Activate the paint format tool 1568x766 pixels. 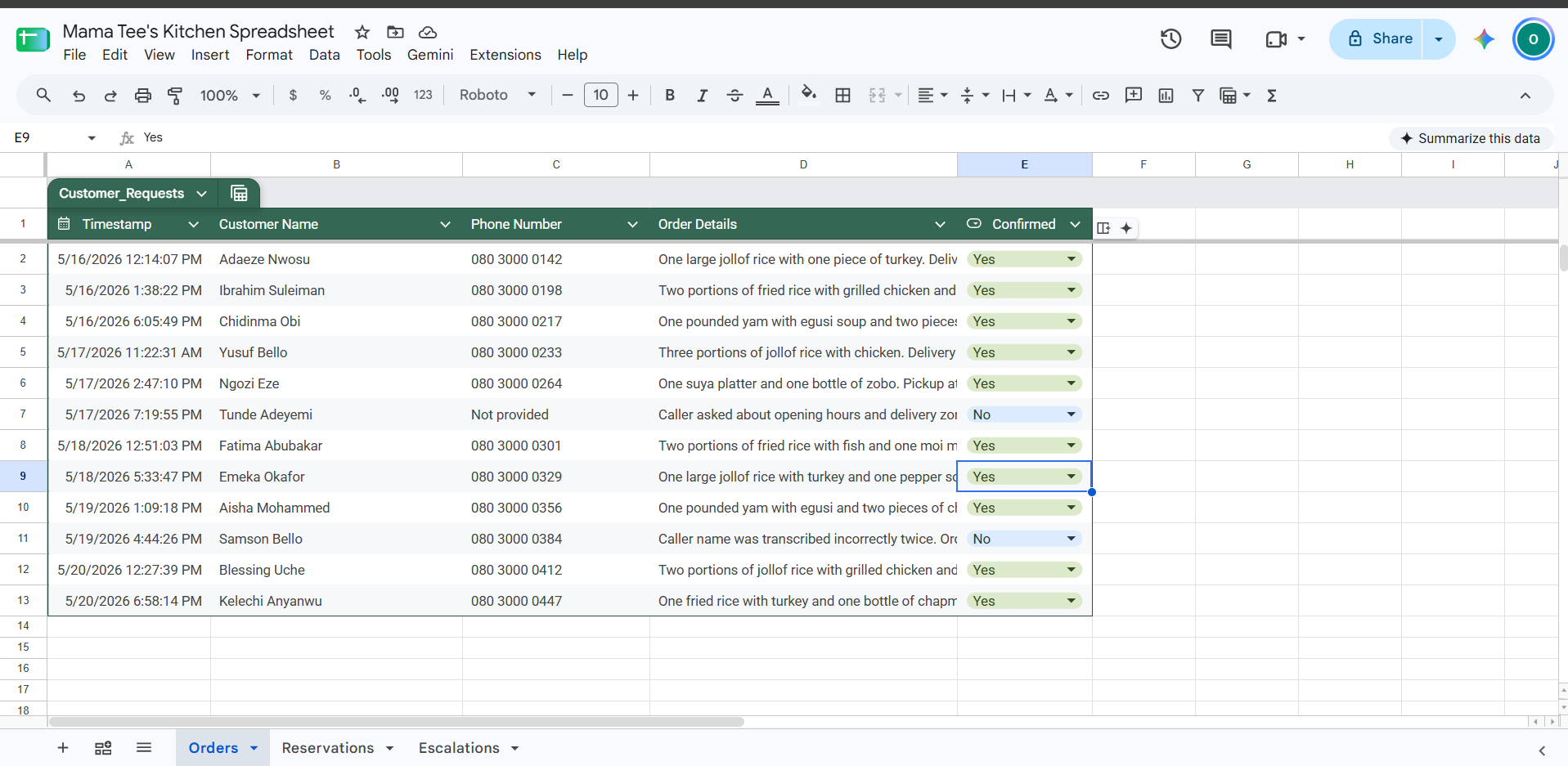point(175,95)
